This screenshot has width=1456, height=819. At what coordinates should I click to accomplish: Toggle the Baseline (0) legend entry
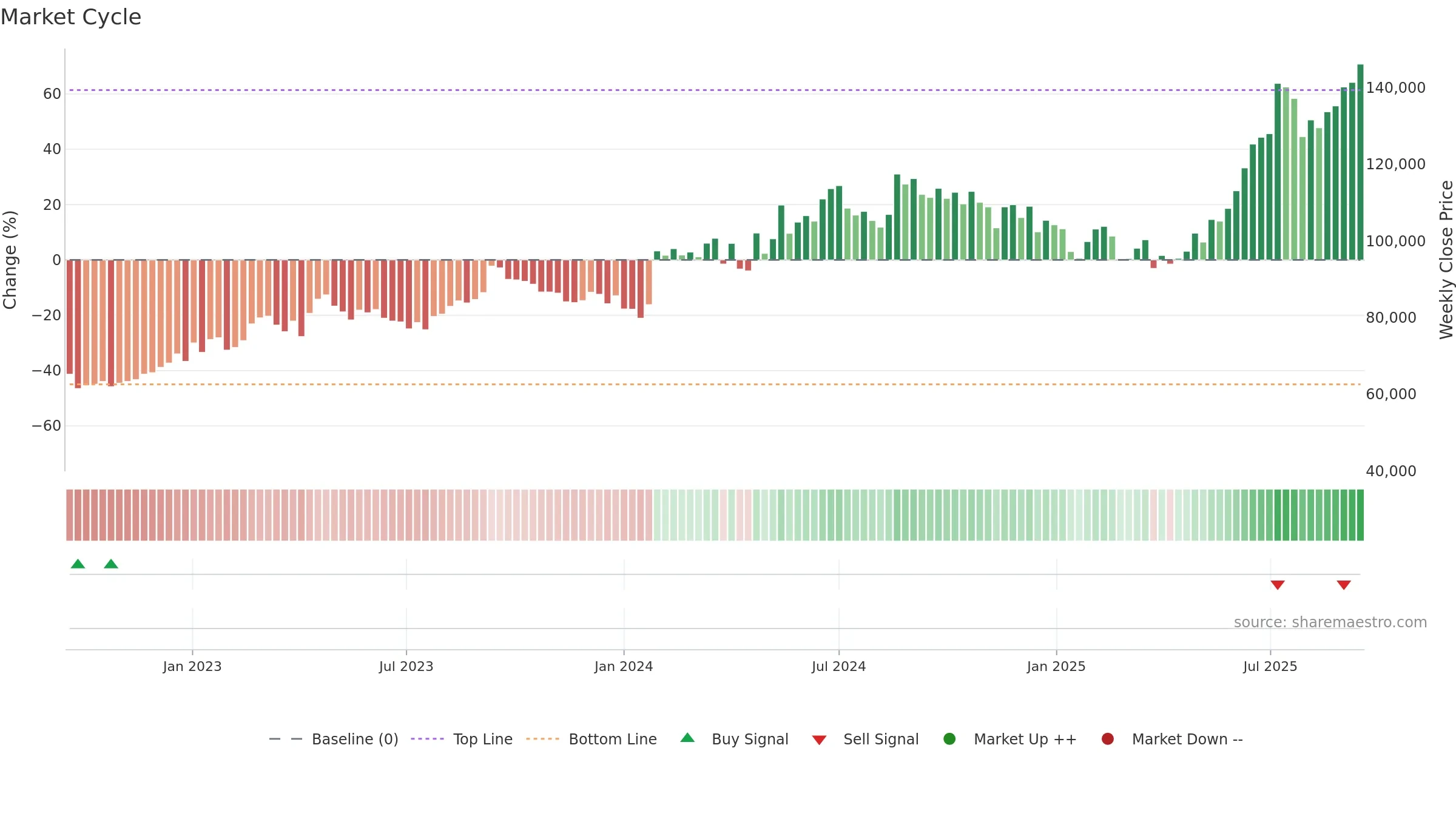coord(334,739)
